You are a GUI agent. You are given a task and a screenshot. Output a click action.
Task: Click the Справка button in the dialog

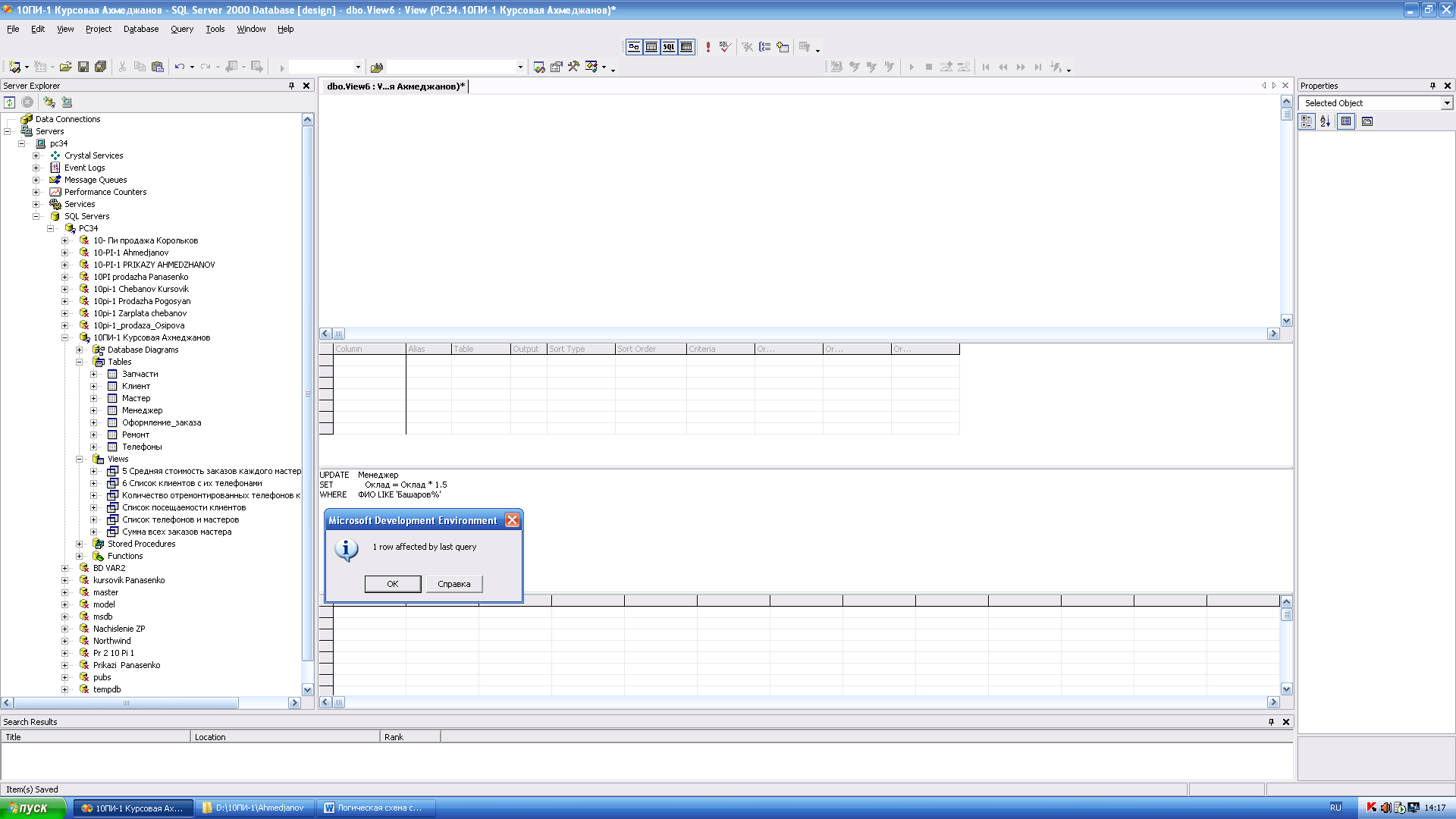[454, 584]
